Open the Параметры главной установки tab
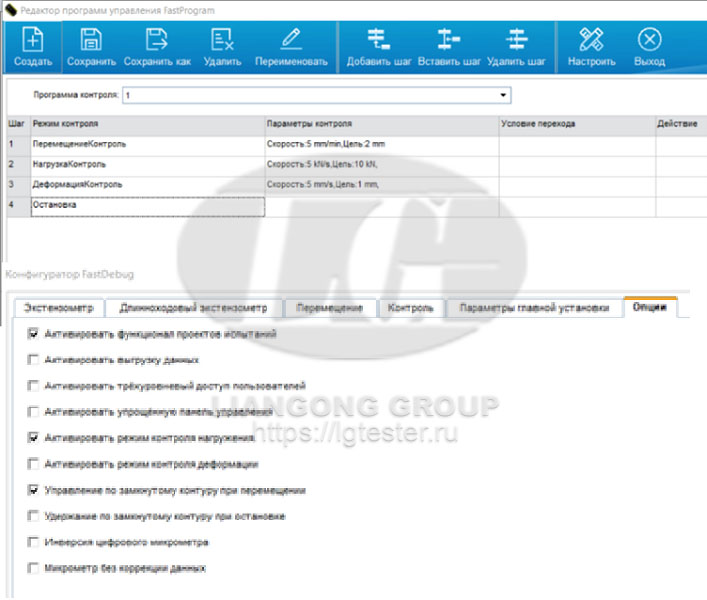The width and height of the screenshot is (707, 600). click(x=533, y=308)
